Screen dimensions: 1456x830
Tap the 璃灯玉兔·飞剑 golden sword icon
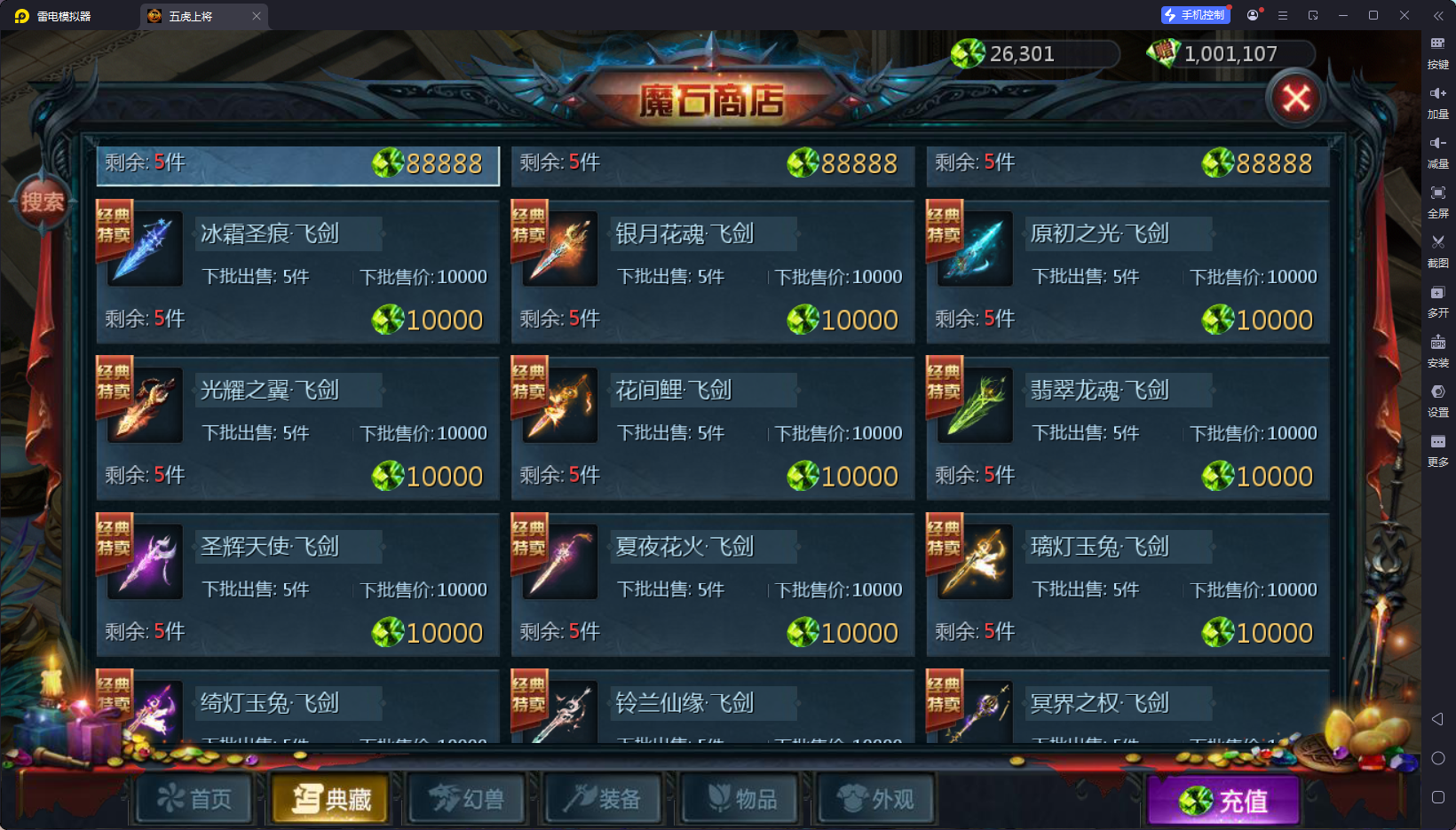975,562
